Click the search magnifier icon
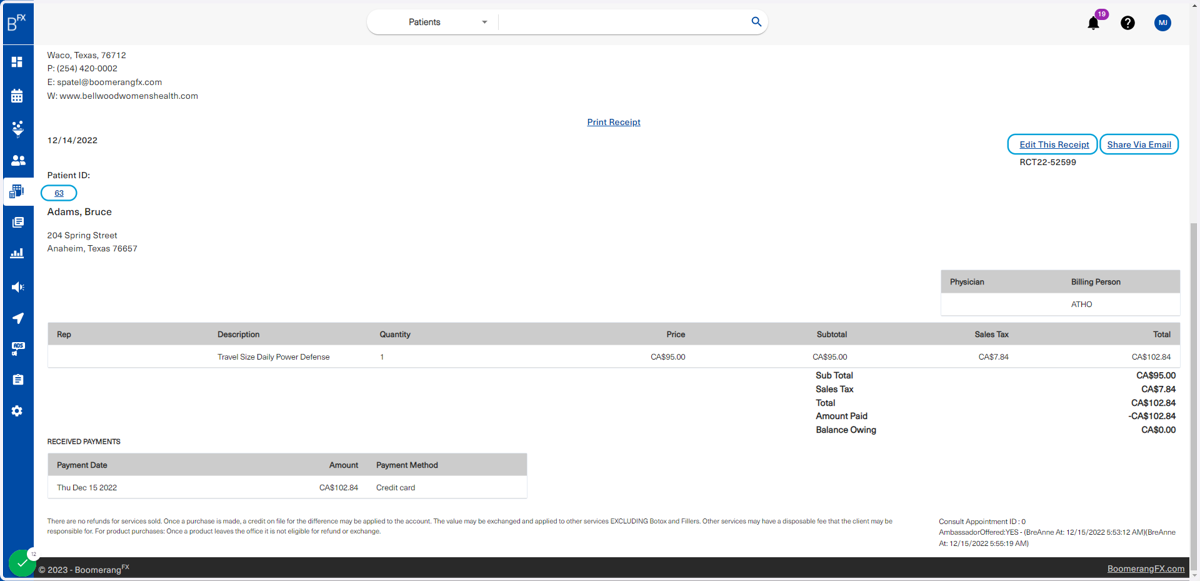 [x=756, y=22]
